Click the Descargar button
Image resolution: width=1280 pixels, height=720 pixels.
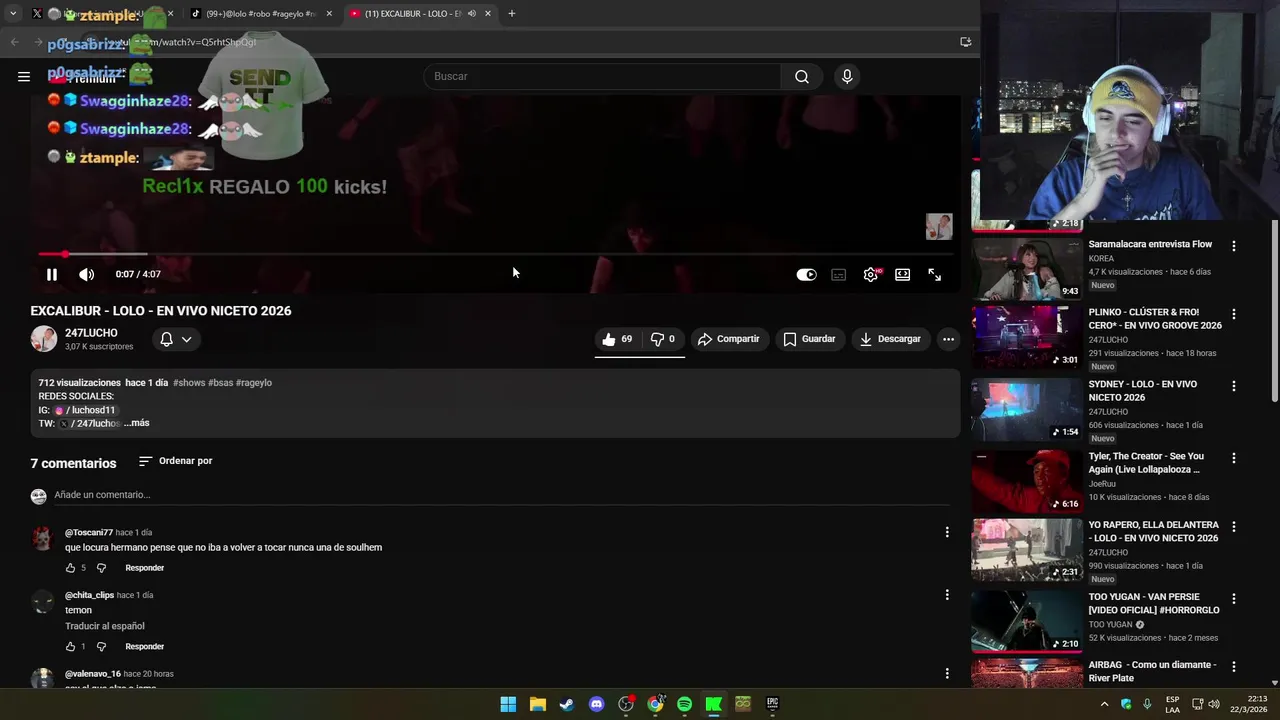(x=890, y=339)
